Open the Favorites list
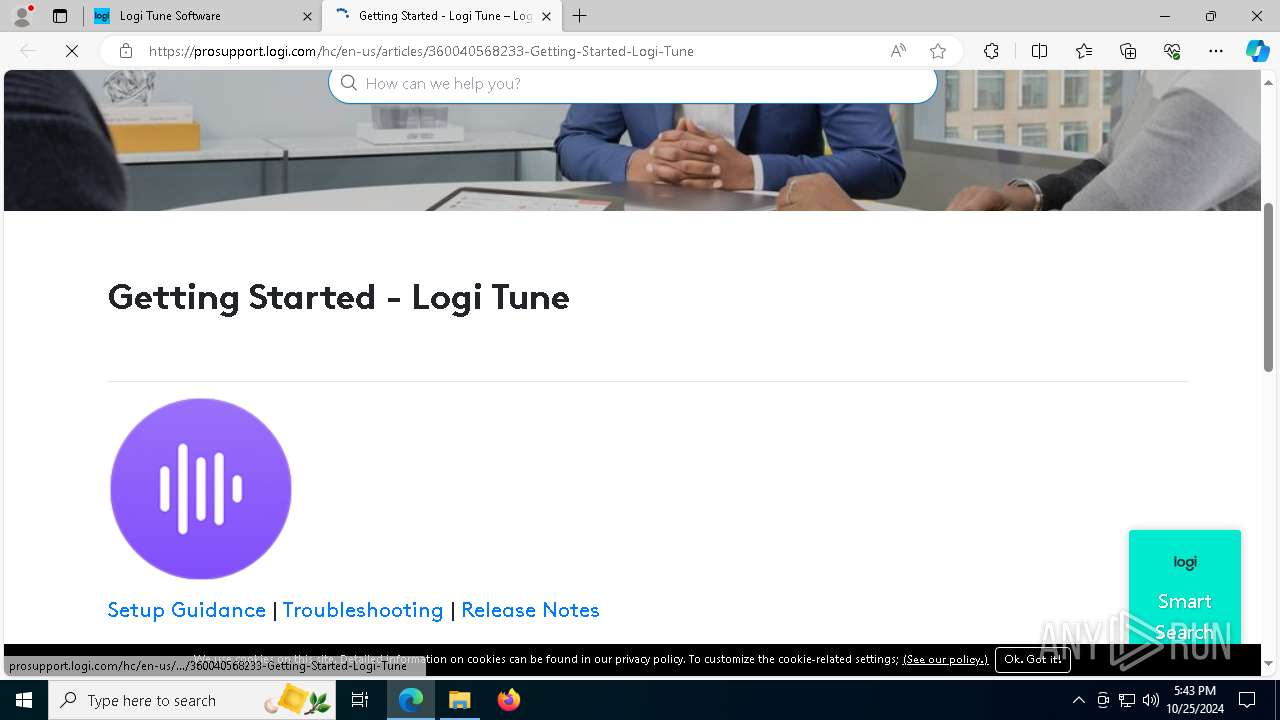This screenshot has width=1280, height=720. point(1084,51)
